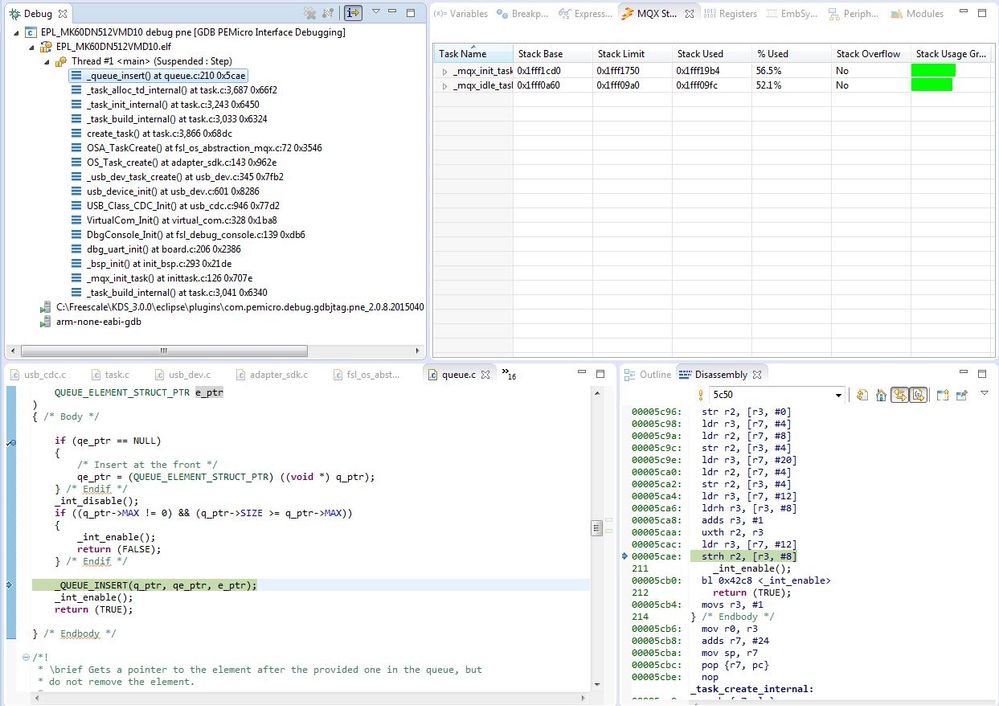The width and height of the screenshot is (999, 706).
Task: Toggle Show Source in Disassembly
Action: coord(918,396)
